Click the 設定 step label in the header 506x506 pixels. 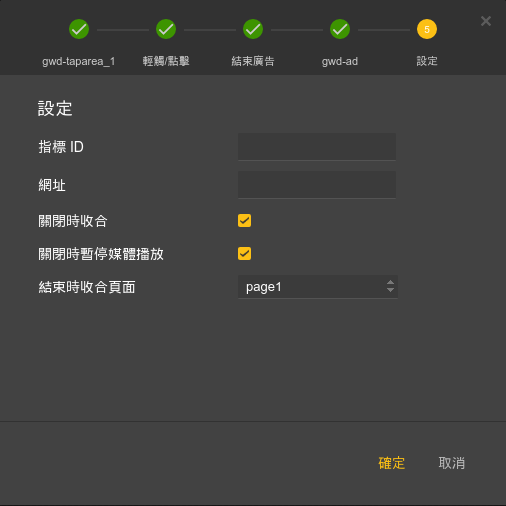[x=427, y=61]
